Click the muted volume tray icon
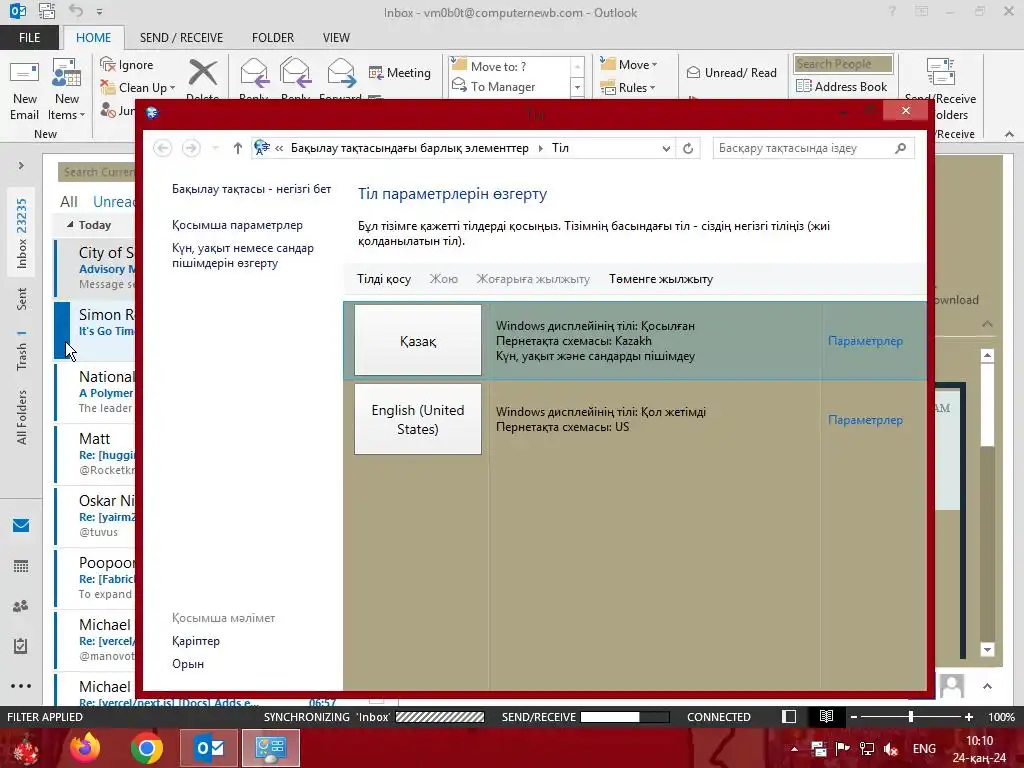 tap(891, 749)
